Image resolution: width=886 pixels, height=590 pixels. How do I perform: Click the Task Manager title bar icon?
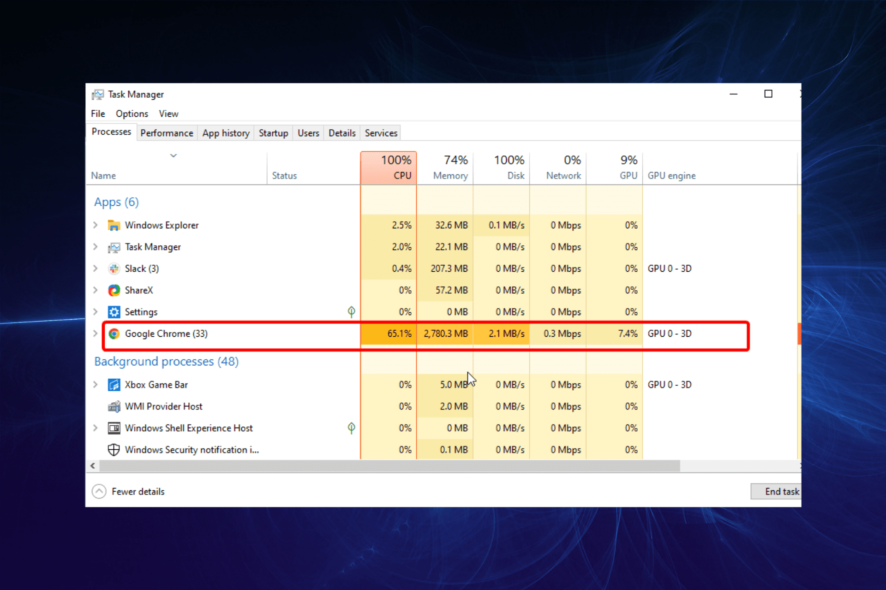(x=98, y=94)
